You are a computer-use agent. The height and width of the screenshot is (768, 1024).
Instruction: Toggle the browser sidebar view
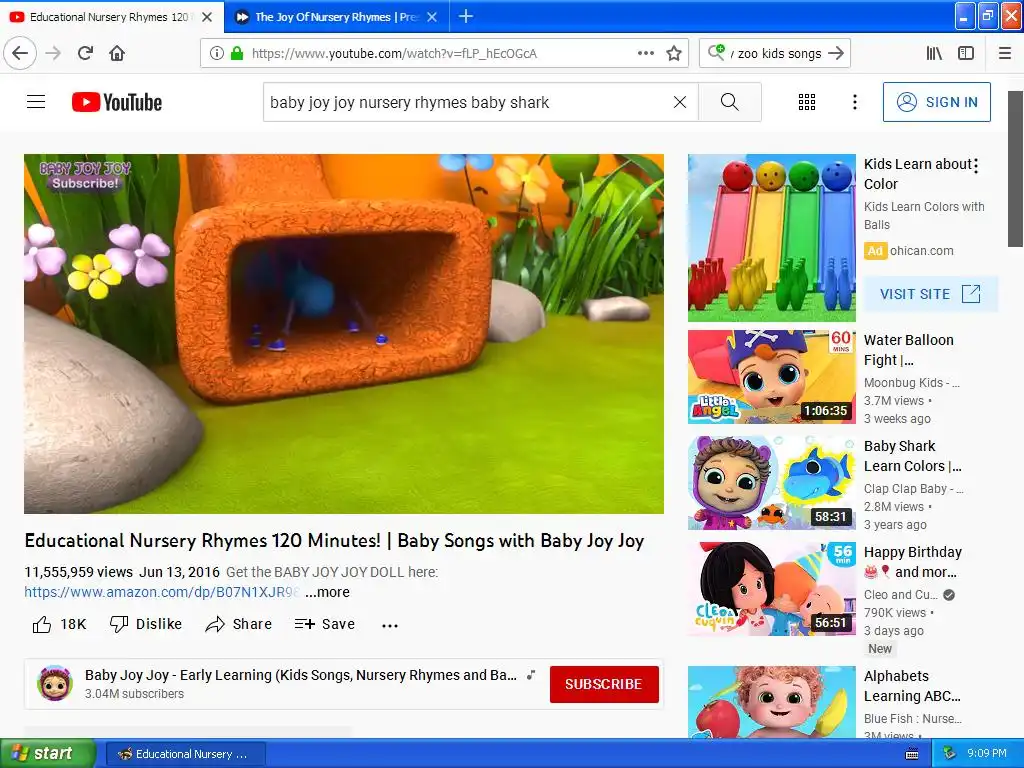click(x=966, y=53)
